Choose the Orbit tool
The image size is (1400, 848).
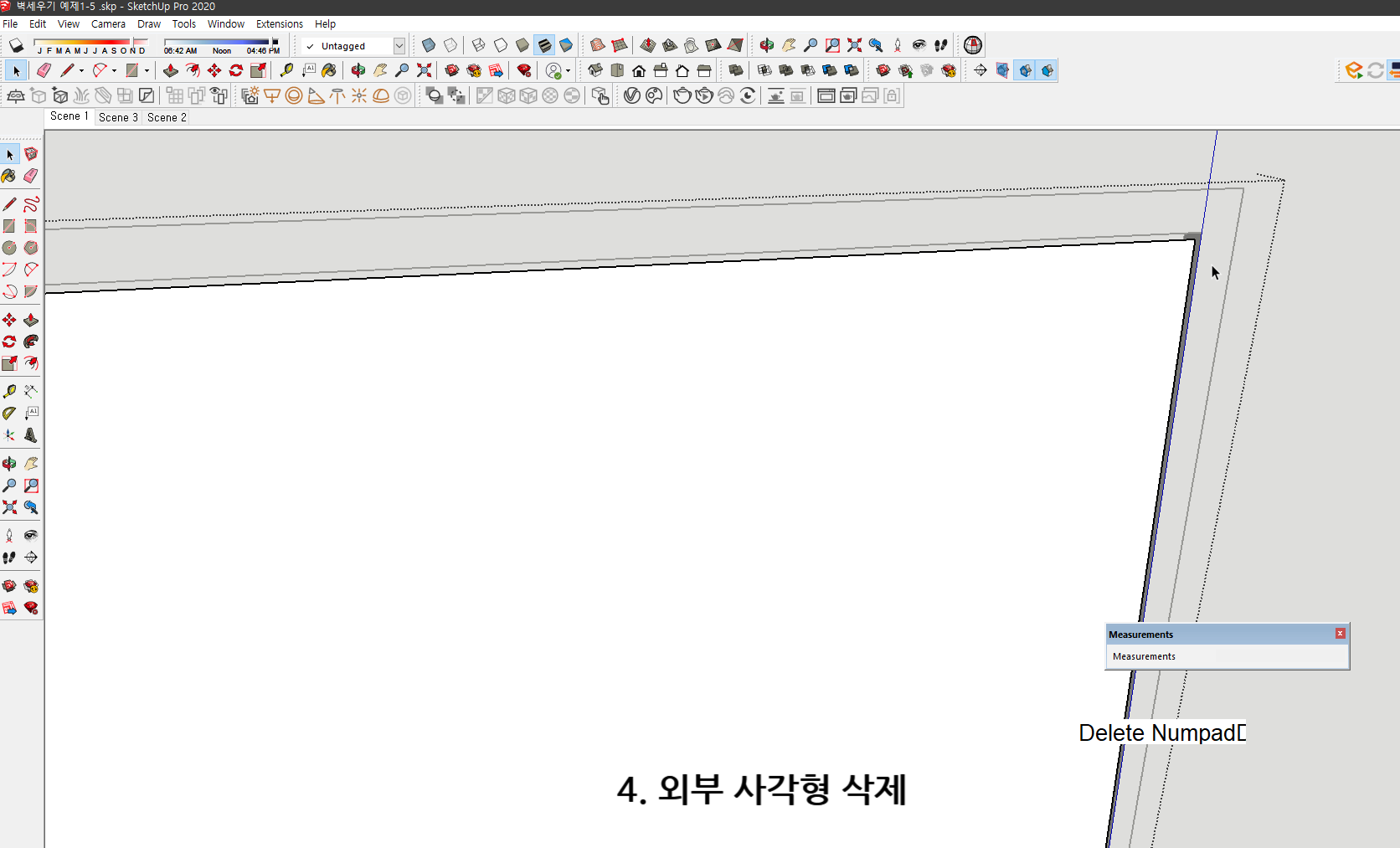coord(357,70)
